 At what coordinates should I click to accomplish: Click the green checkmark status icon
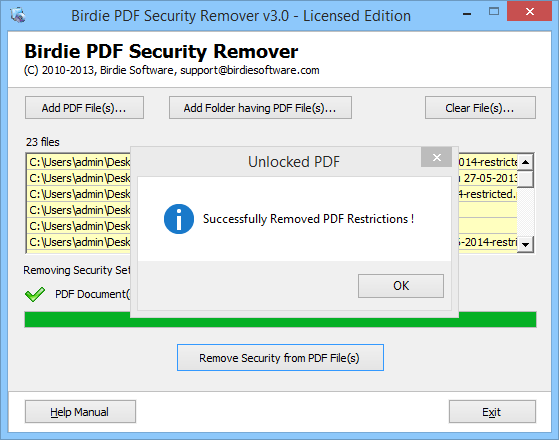pyautogui.click(x=35, y=295)
